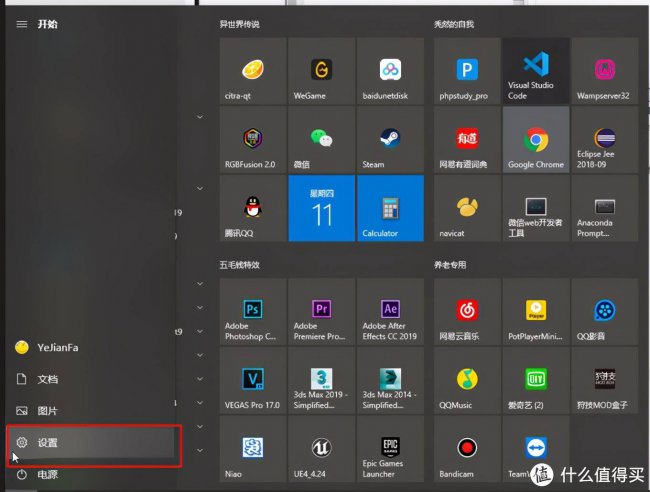Click the 开始 title text
This screenshot has width=650, height=492.
(x=48, y=24)
